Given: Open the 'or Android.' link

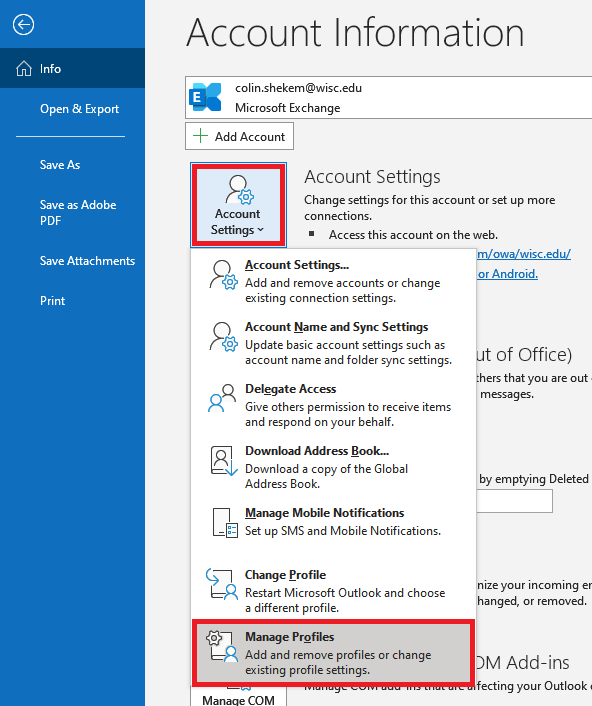Looking at the screenshot, I should [x=507, y=274].
